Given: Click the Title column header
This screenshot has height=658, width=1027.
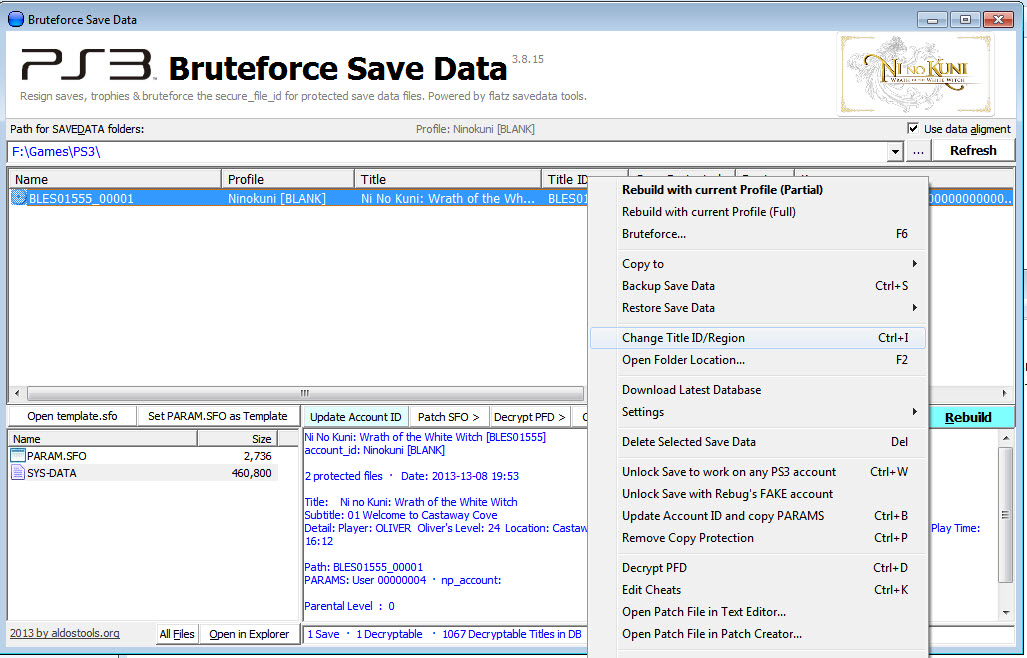Looking at the screenshot, I should pos(447,179).
